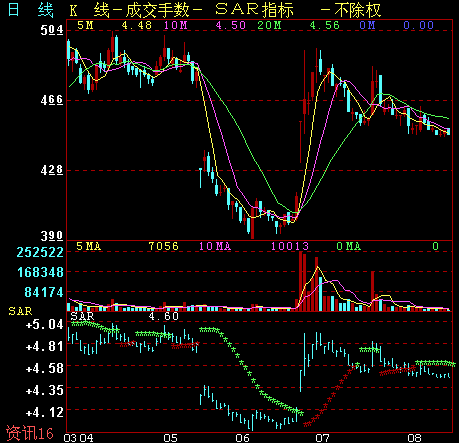The width and height of the screenshot is (459, 443).
Task: Select the 10MA volume value 10013
Action: [290, 246]
